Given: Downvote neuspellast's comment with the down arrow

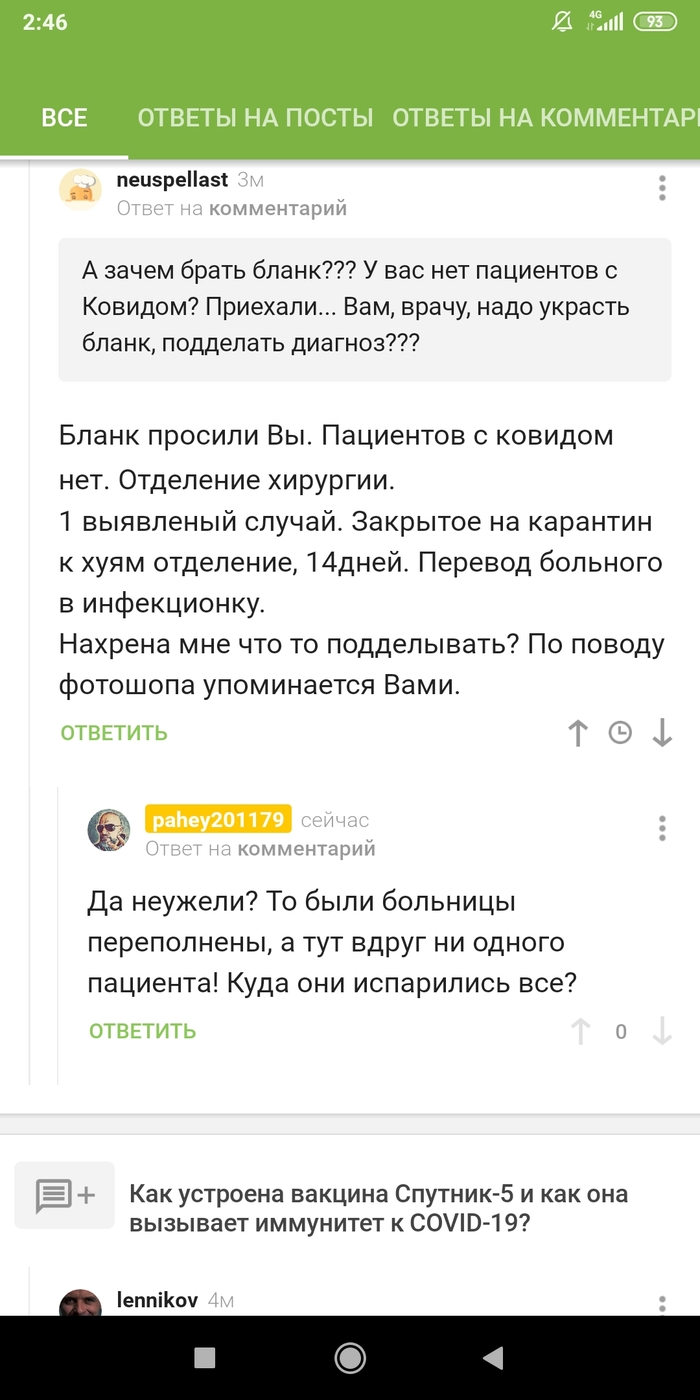Looking at the screenshot, I should tap(662, 733).
